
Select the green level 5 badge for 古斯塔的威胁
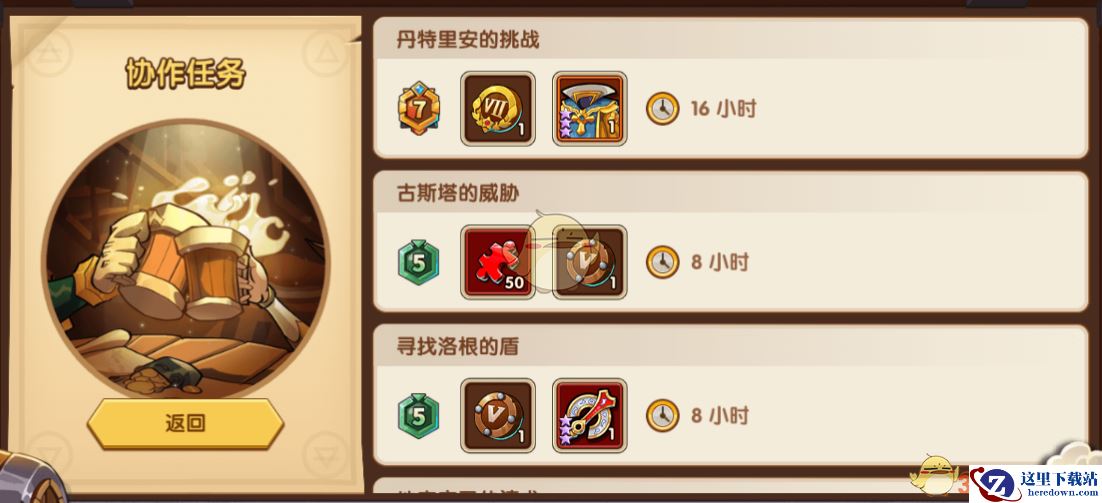[x=418, y=263]
